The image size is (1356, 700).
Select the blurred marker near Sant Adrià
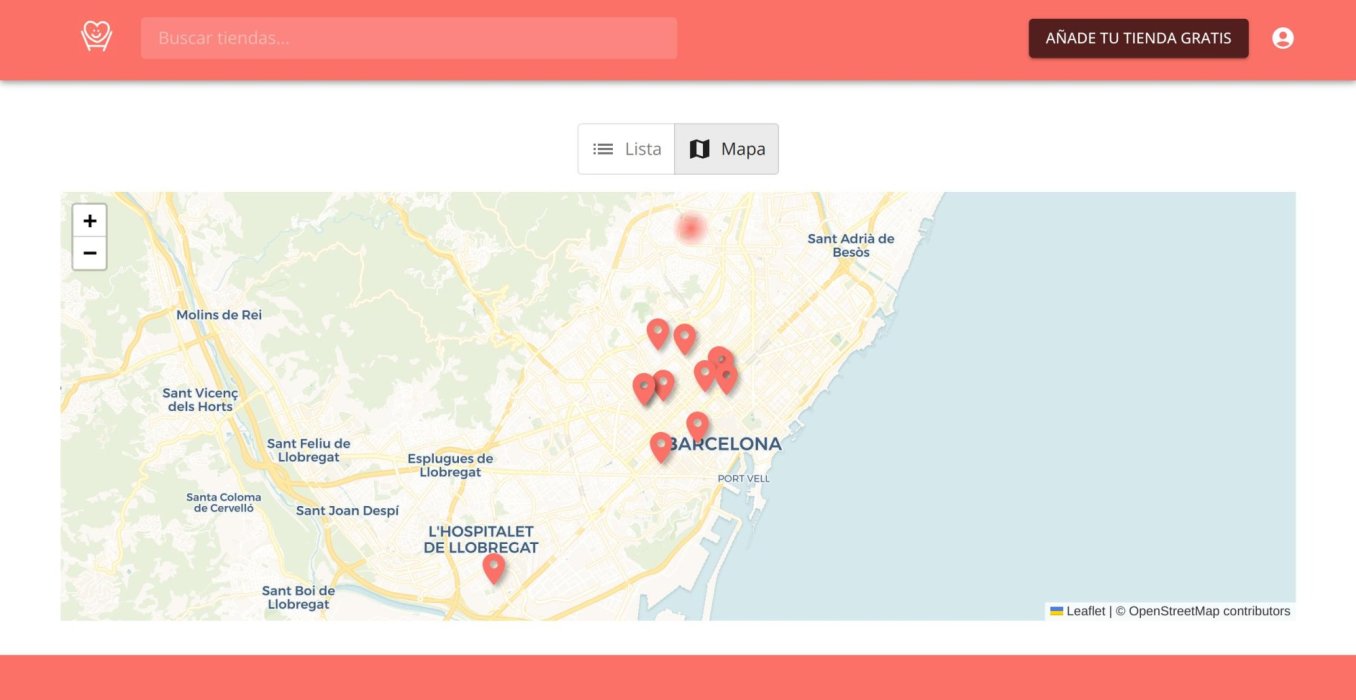click(690, 229)
